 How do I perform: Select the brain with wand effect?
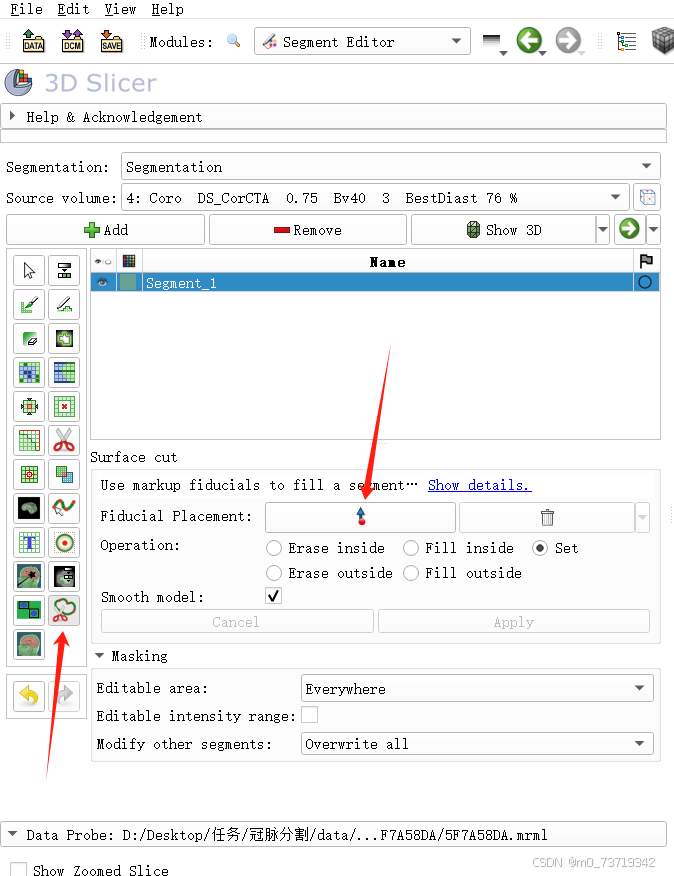point(29,577)
